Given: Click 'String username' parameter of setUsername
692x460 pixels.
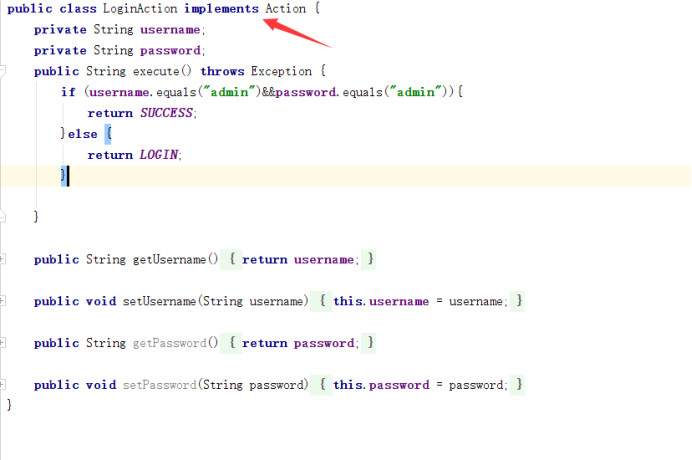Looking at the screenshot, I should (x=253, y=301).
